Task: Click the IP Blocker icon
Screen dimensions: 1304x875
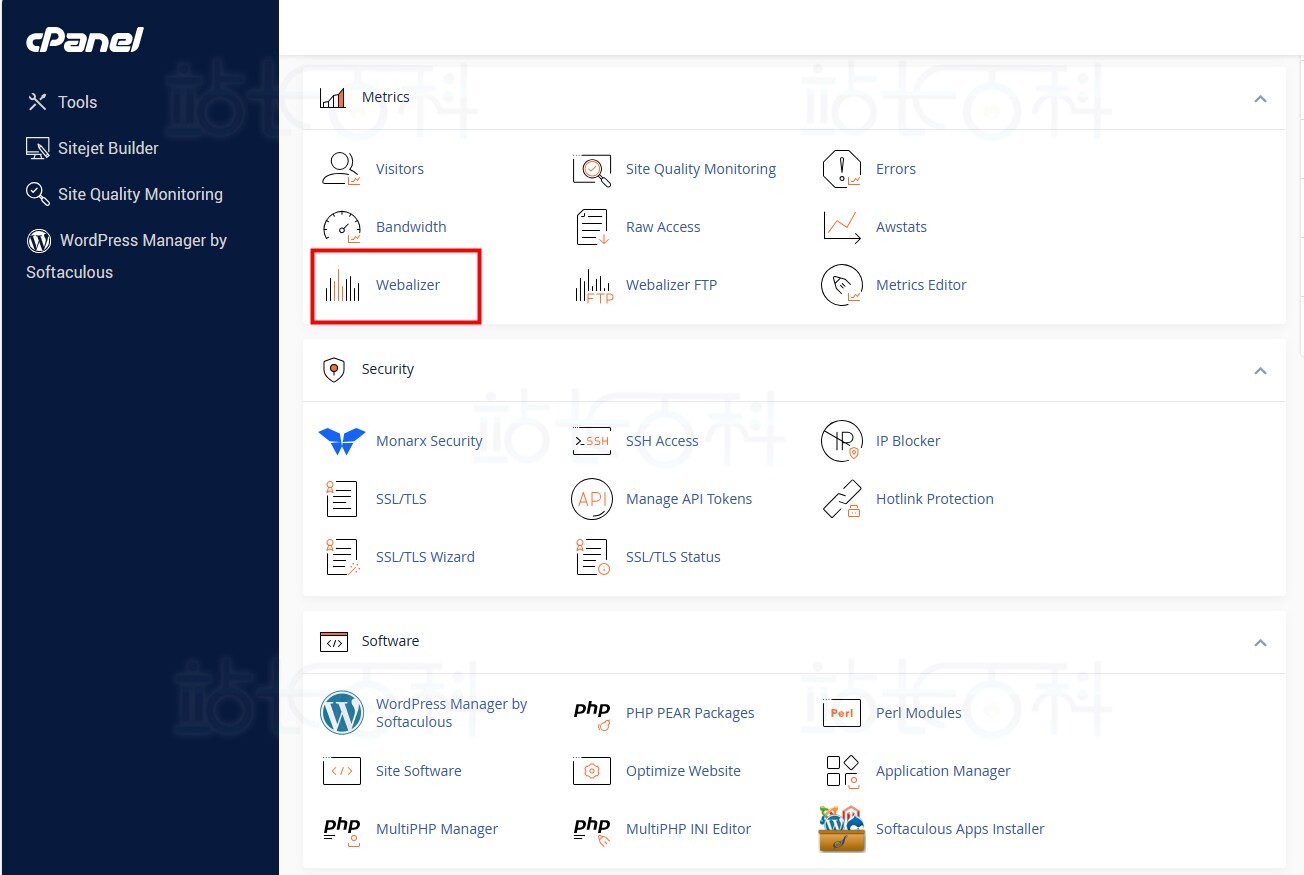Action: pyautogui.click(x=841, y=441)
